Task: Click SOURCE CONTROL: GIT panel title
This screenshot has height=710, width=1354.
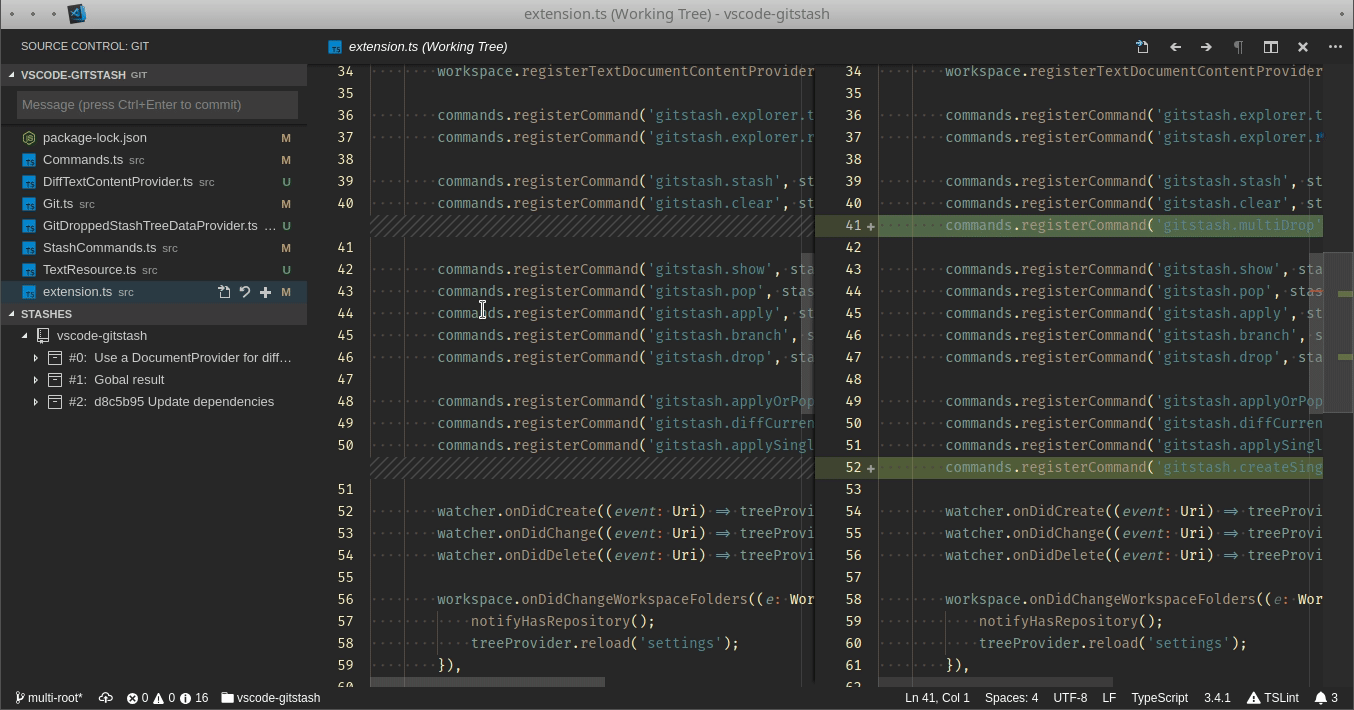Action: pyautogui.click(x=85, y=46)
